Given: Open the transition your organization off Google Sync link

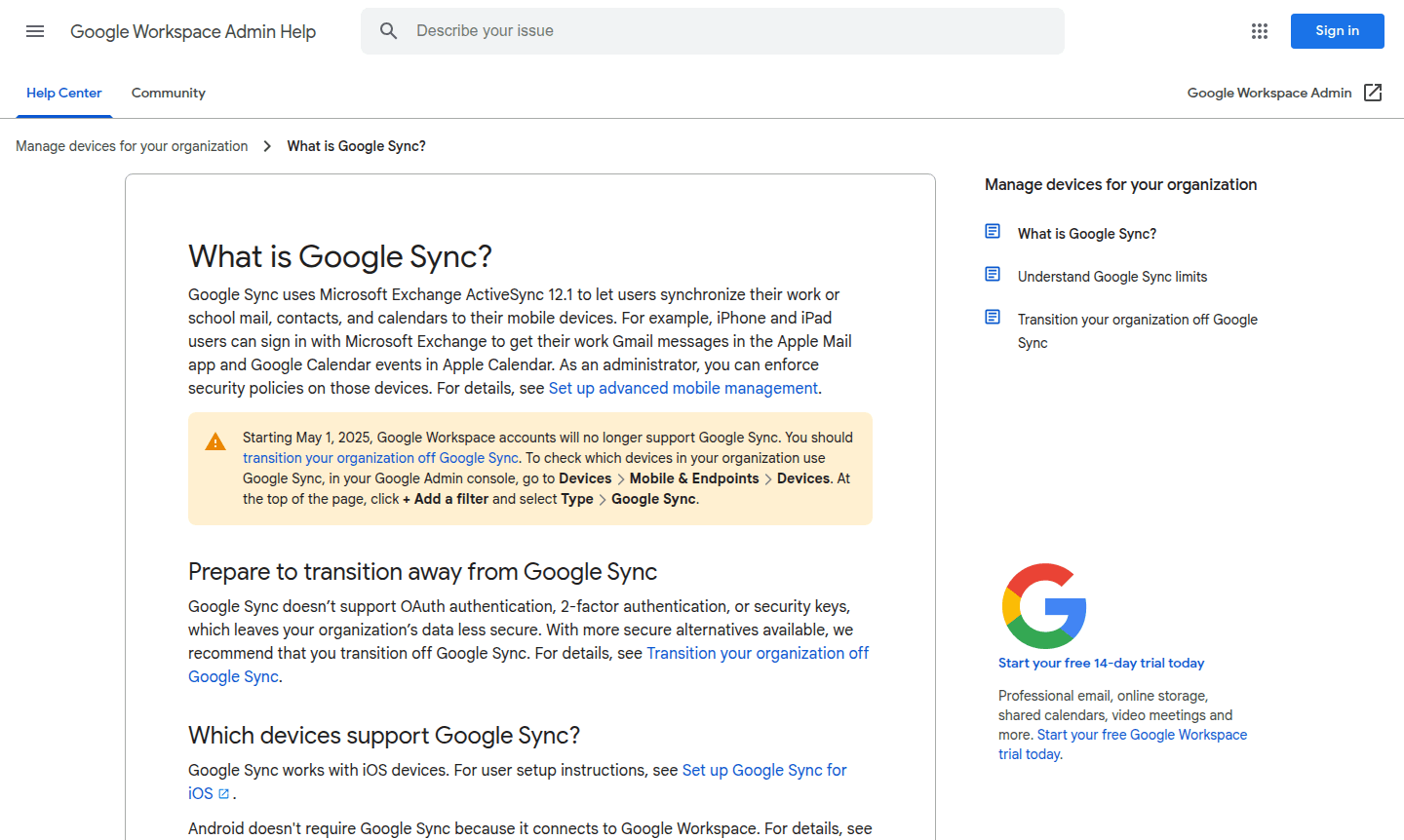Looking at the screenshot, I should (x=380, y=457).
